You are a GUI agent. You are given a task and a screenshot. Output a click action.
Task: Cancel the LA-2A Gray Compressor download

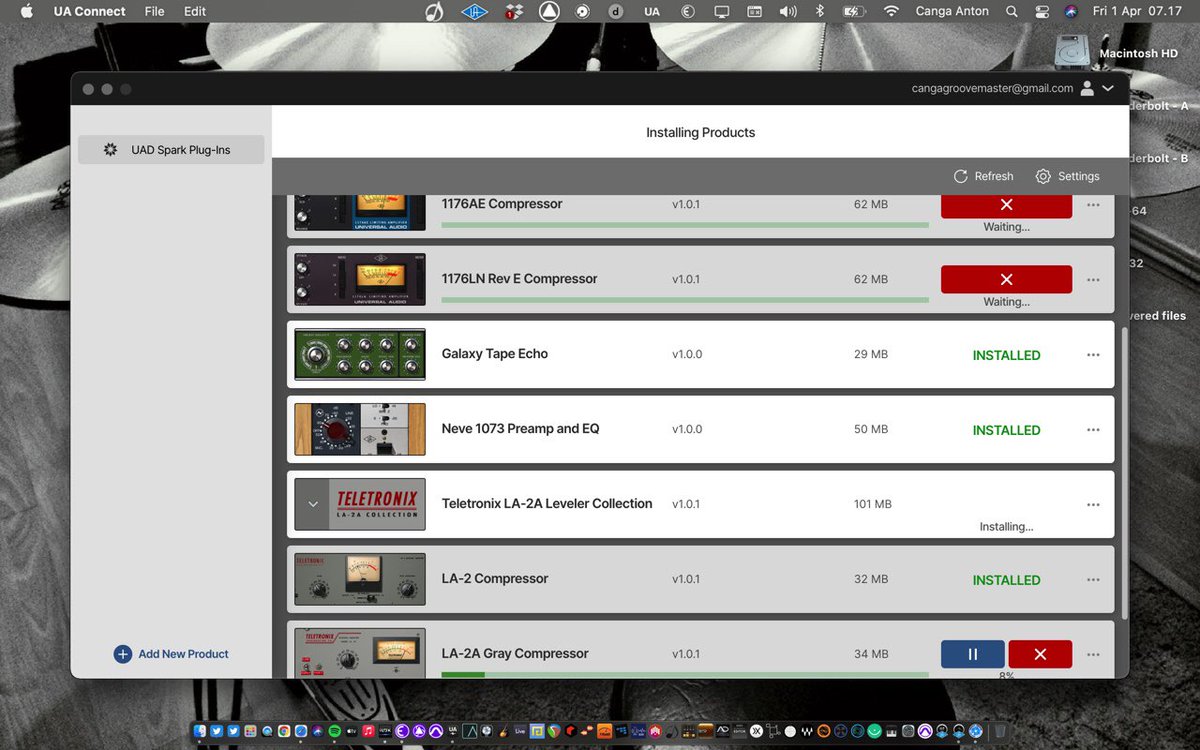(1040, 654)
